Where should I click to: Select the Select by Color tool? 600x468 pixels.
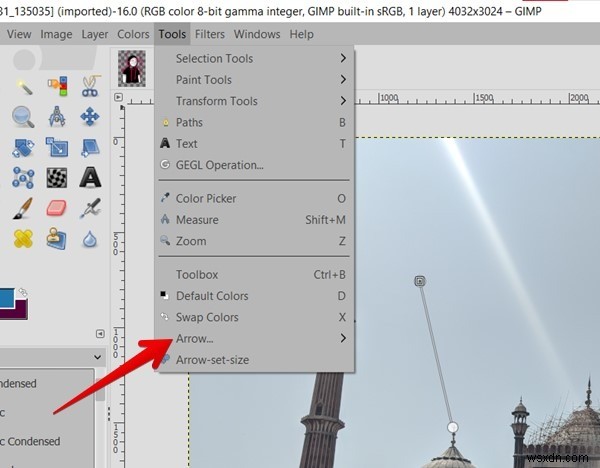(x=57, y=86)
